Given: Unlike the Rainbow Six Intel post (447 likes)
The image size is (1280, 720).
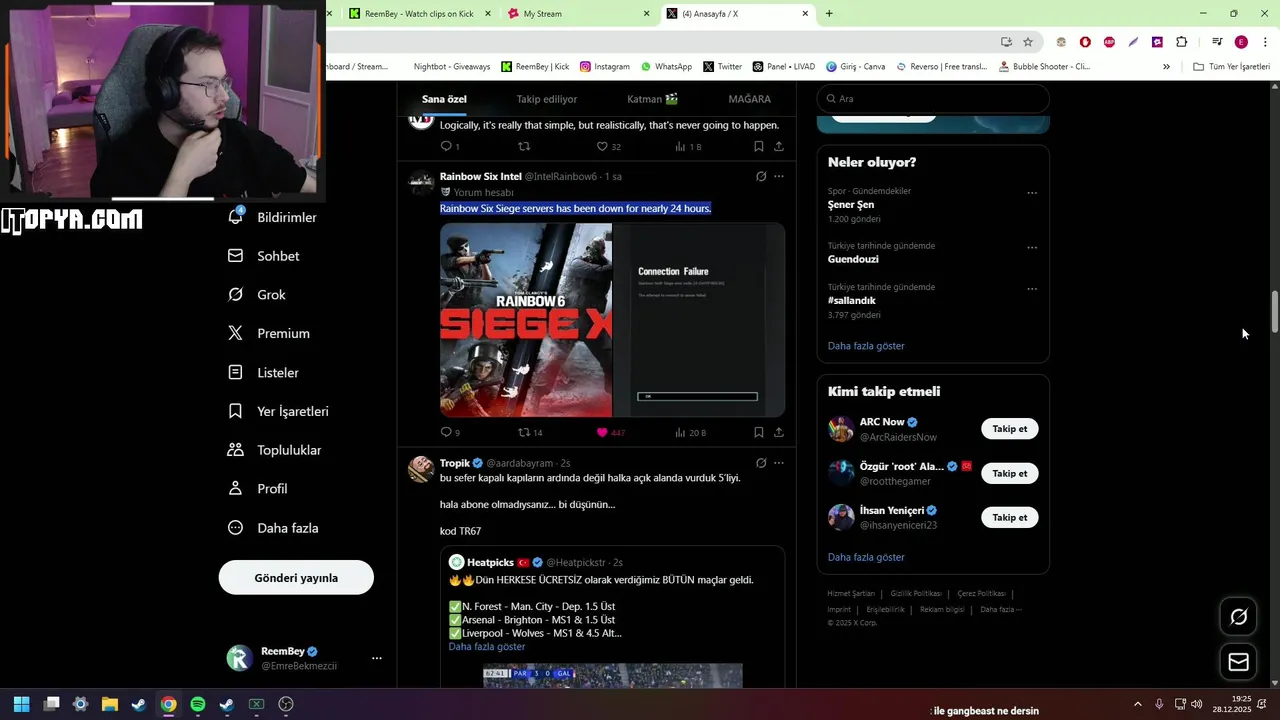Looking at the screenshot, I should 602,432.
